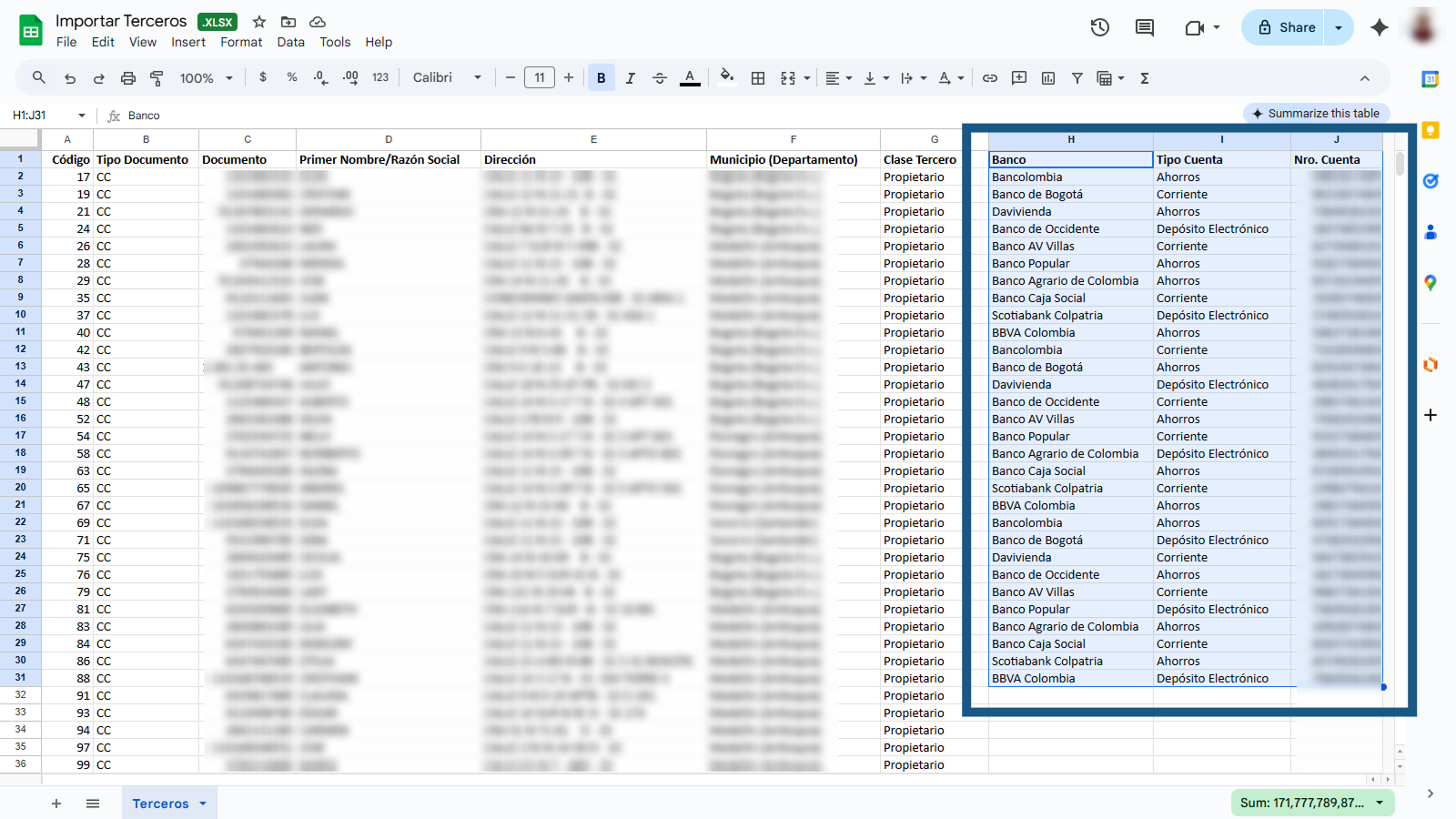The image size is (1456, 819).
Task: Open horizontal align dropdown
Action: (x=839, y=78)
